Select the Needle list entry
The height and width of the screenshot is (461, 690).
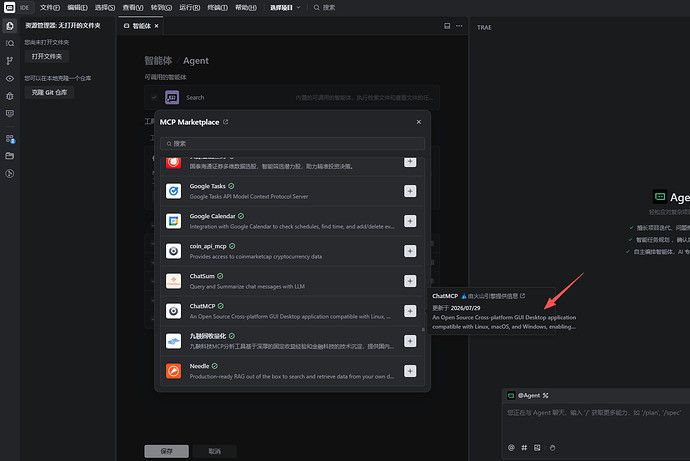[x=291, y=371]
